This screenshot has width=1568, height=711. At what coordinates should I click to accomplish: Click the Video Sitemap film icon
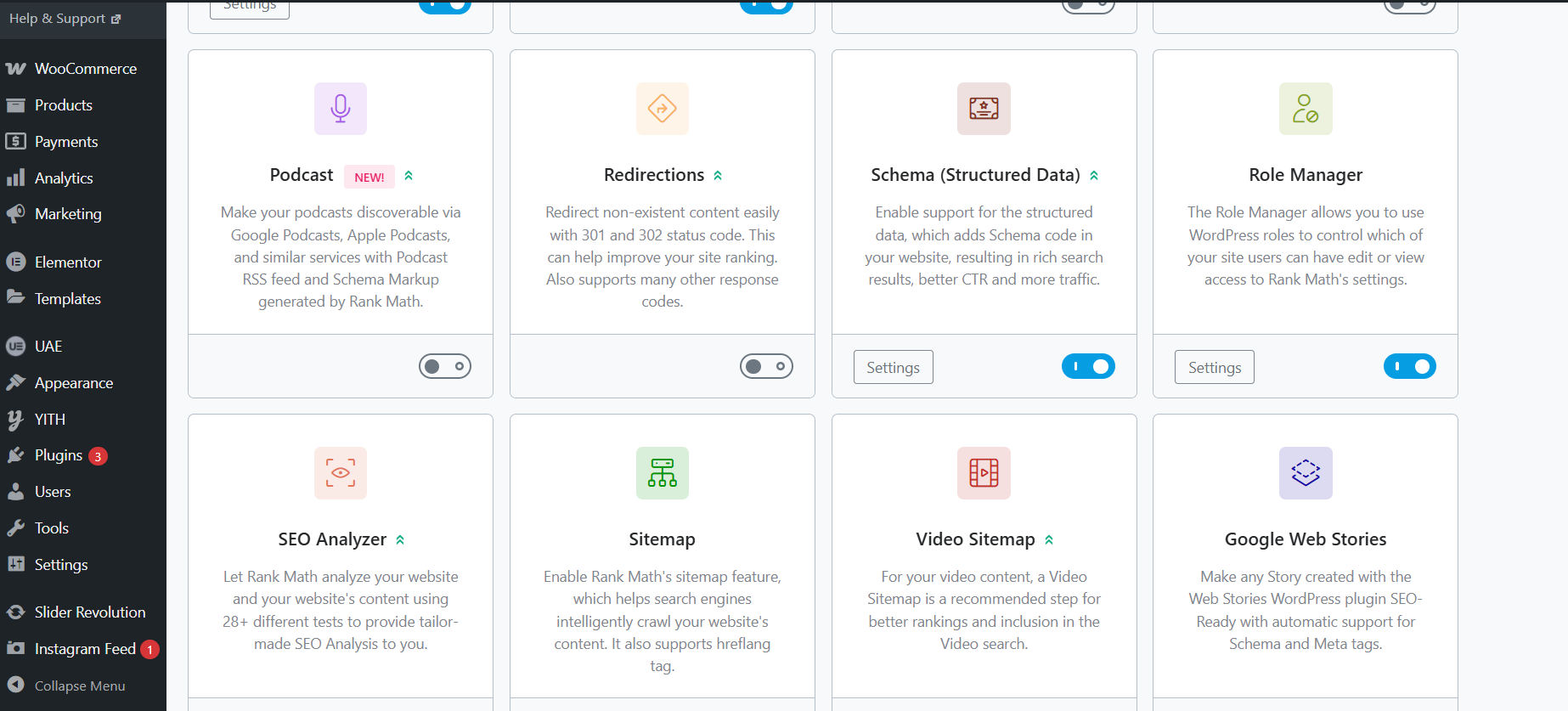(x=984, y=473)
